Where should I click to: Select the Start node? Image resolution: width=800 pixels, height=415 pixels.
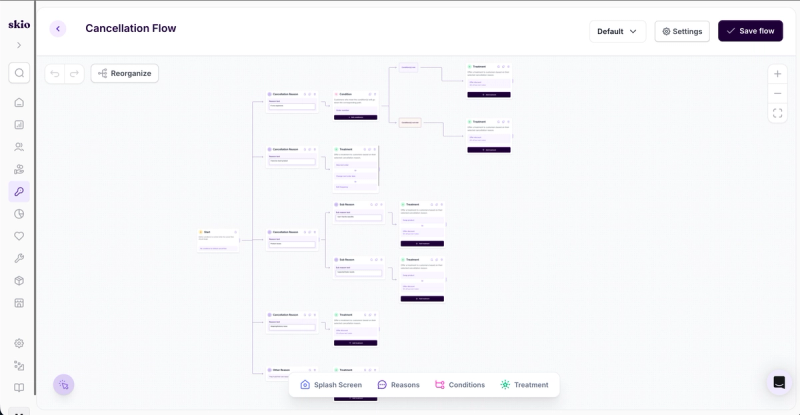(218, 240)
